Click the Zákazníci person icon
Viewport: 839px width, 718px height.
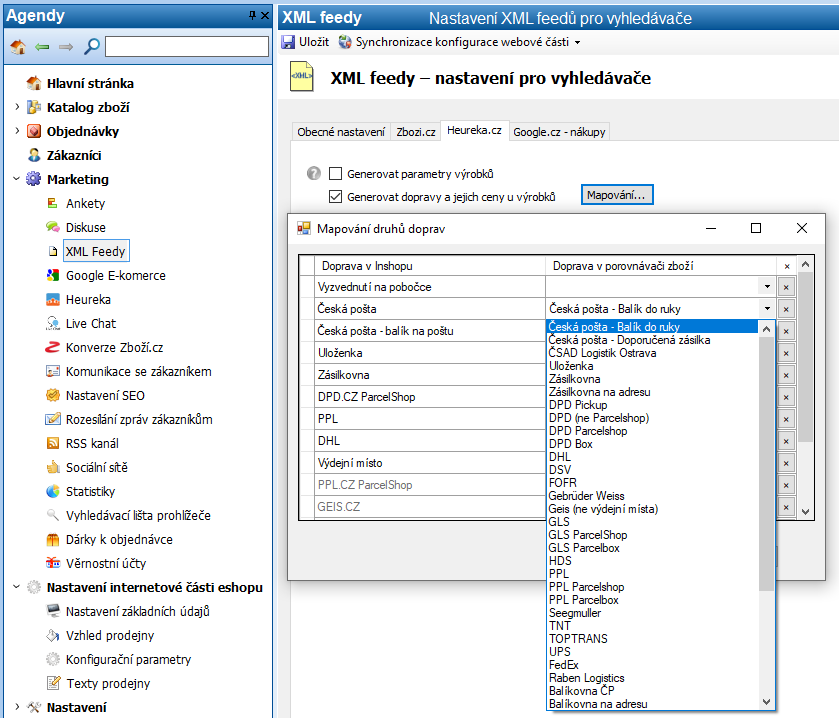(x=34, y=155)
